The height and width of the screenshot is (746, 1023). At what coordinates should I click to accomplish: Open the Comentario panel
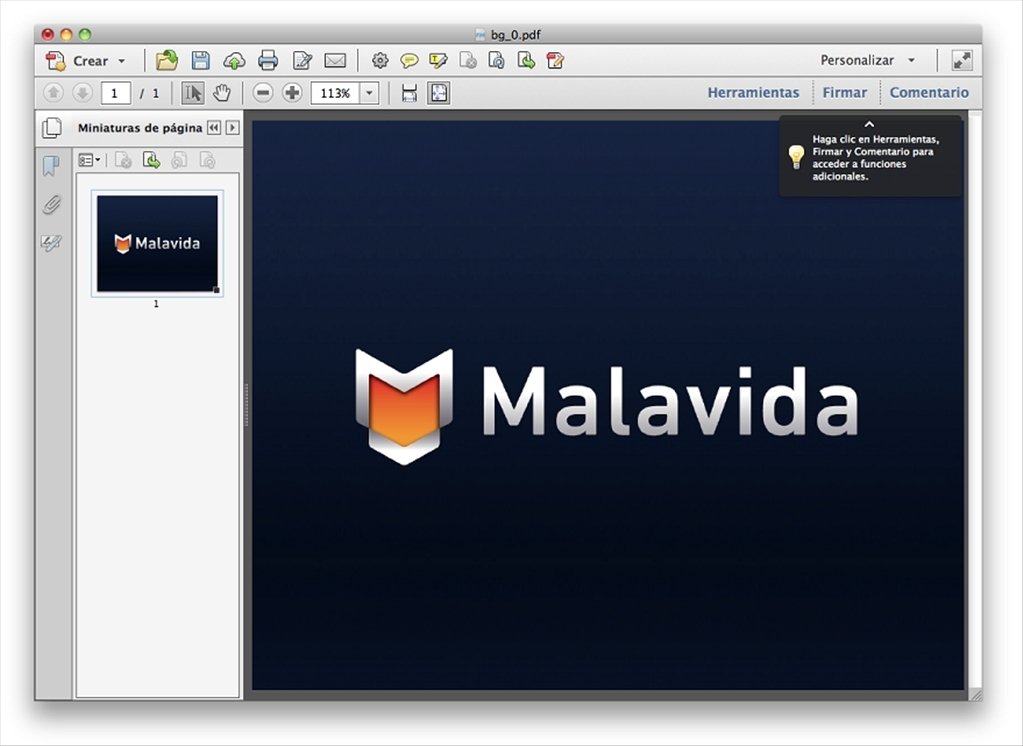tap(929, 93)
